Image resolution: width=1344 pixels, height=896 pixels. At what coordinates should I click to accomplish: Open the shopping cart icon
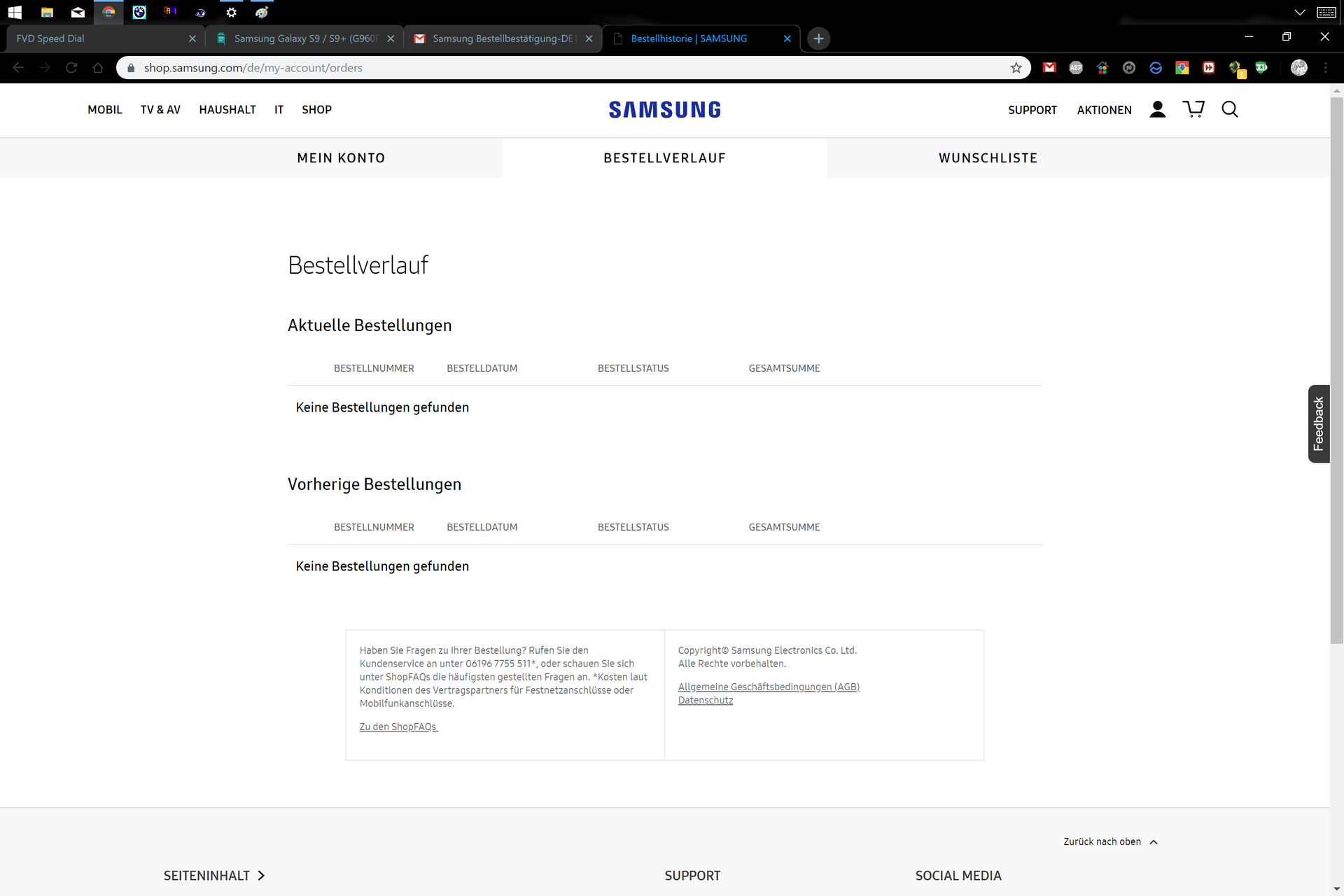pyautogui.click(x=1193, y=109)
